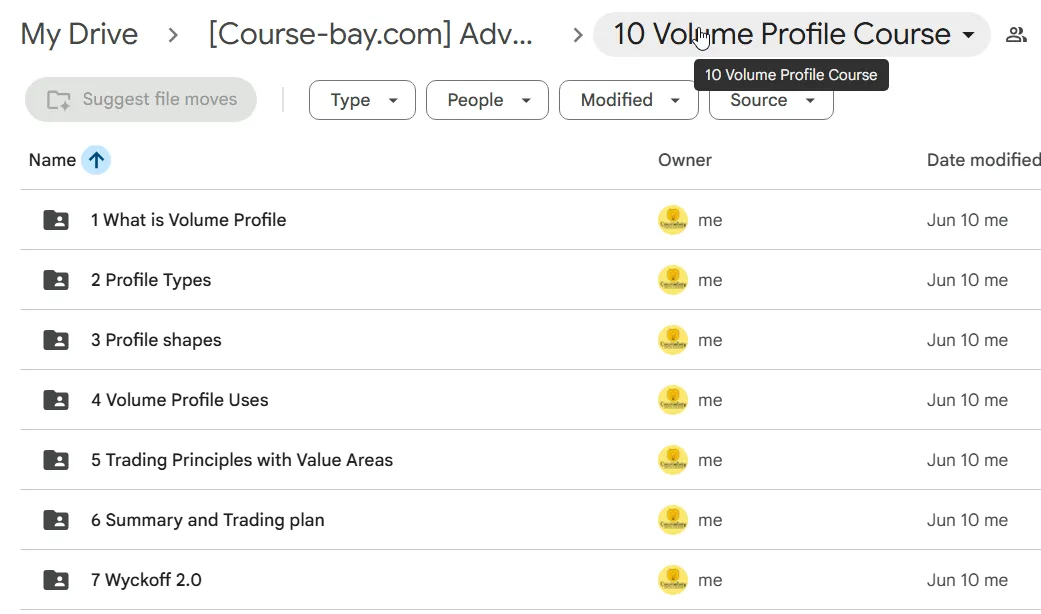Screen dimensions: 1041x614
Task: Select the folder icon for 4 Volume Profile Uses
Action: click(x=56, y=400)
